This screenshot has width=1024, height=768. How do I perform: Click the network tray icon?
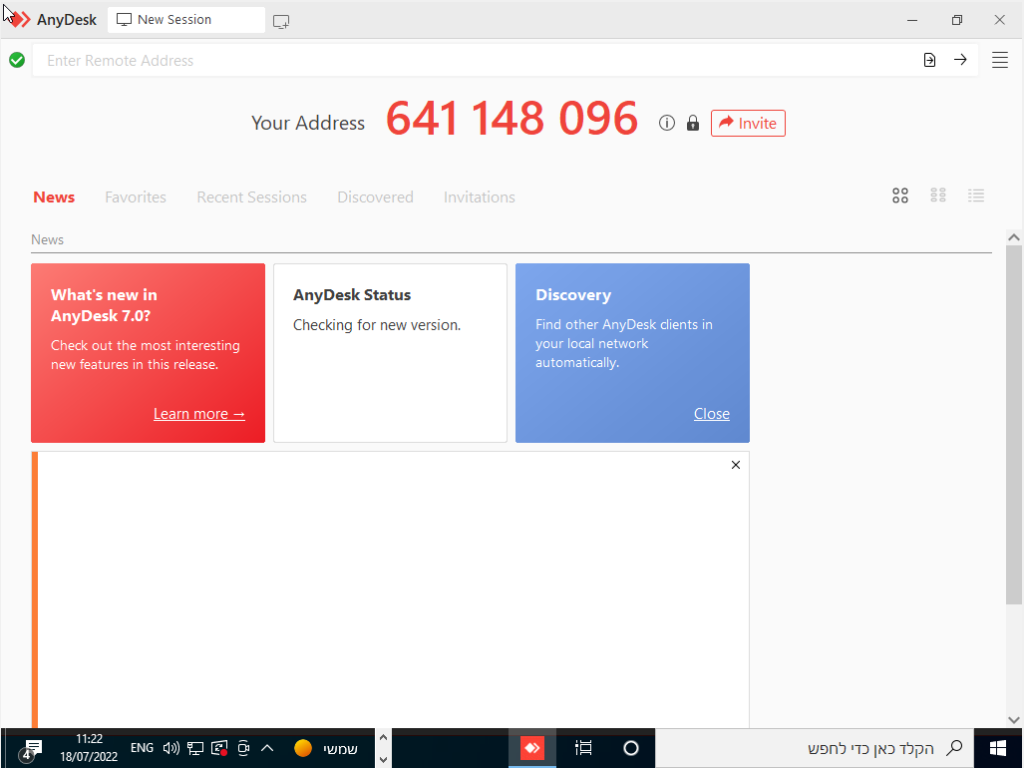click(195, 748)
